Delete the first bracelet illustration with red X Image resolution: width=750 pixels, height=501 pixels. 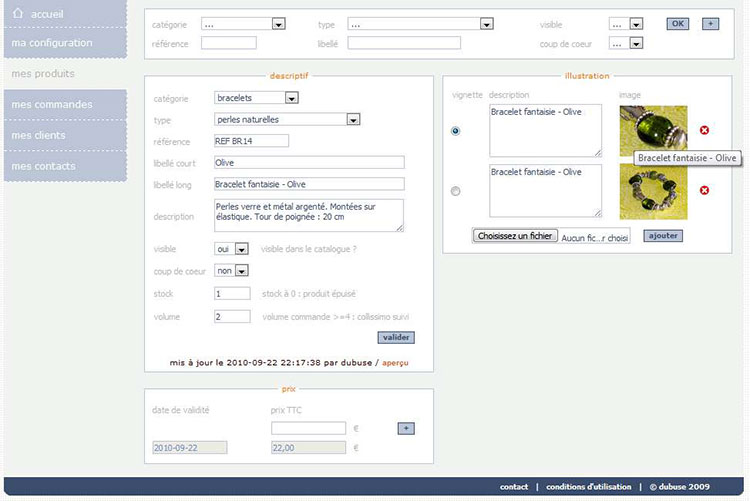click(704, 131)
